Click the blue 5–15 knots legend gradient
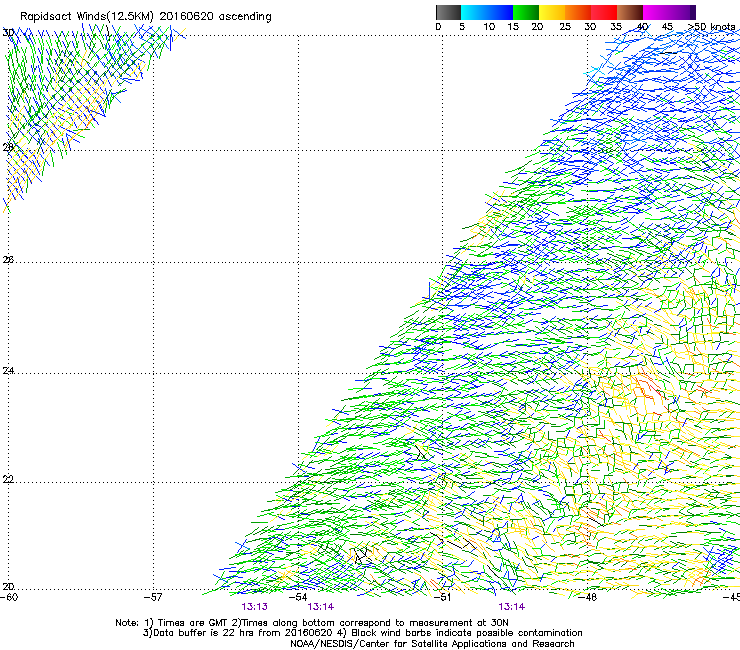The image size is (740, 650). click(487, 12)
